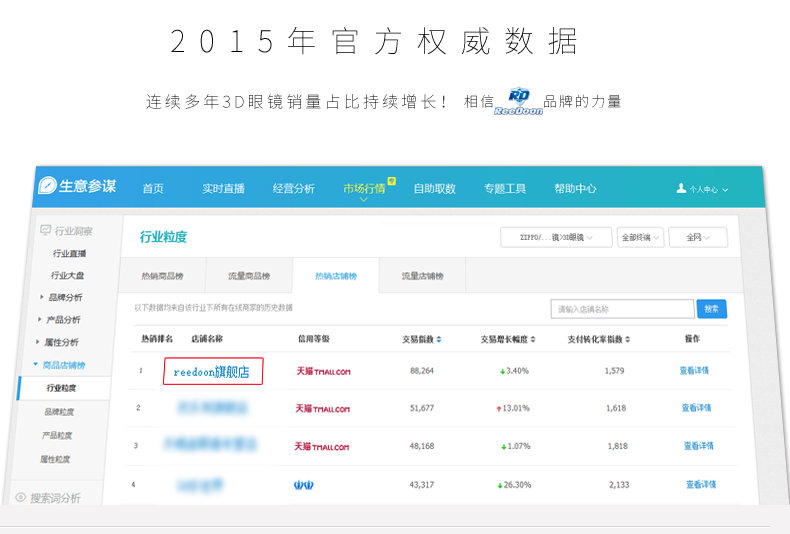Click the 请输入店铺名称 search field
Viewport: 790px width, 534px height.
[623, 309]
